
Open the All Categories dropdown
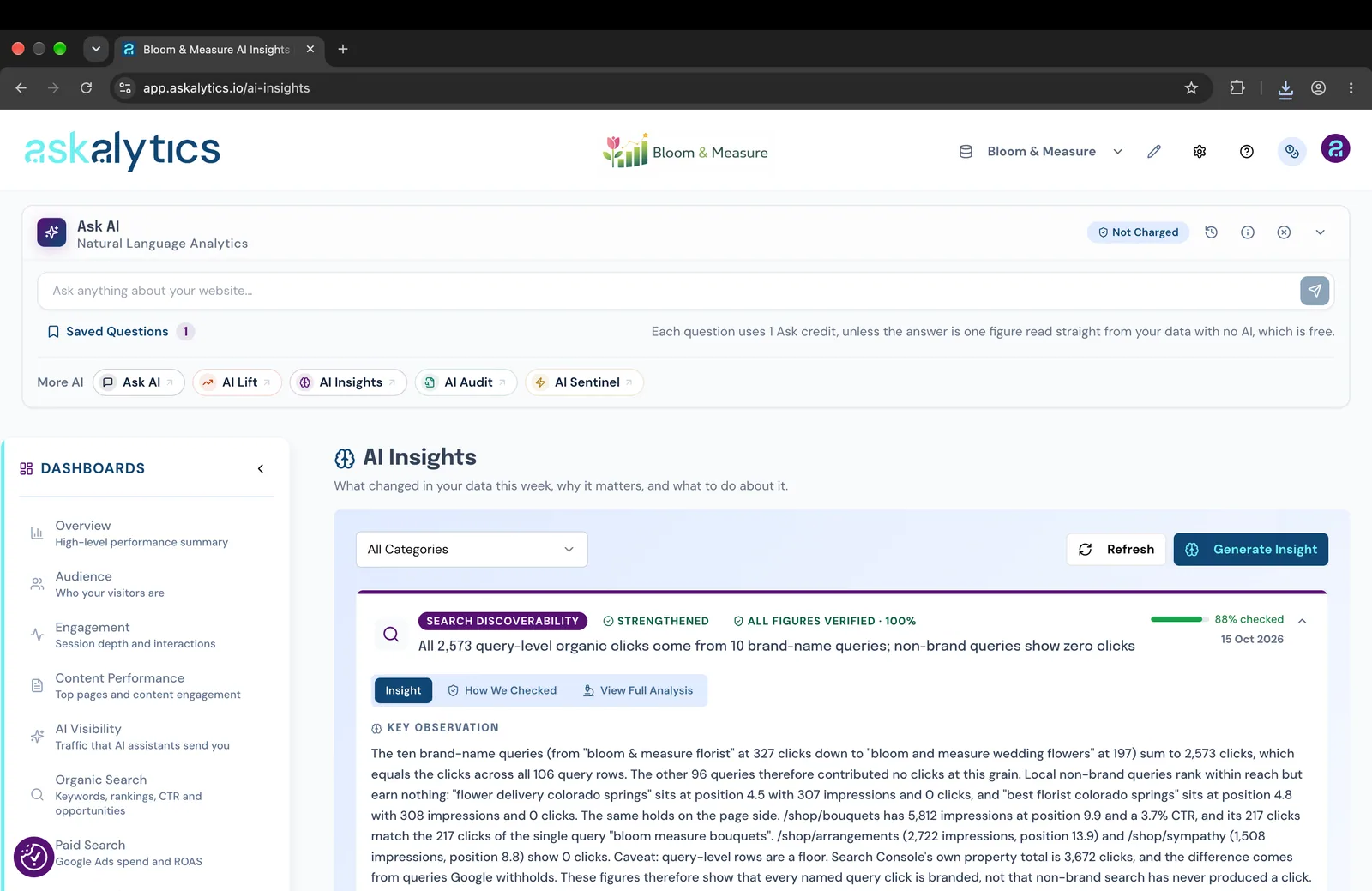[472, 550]
